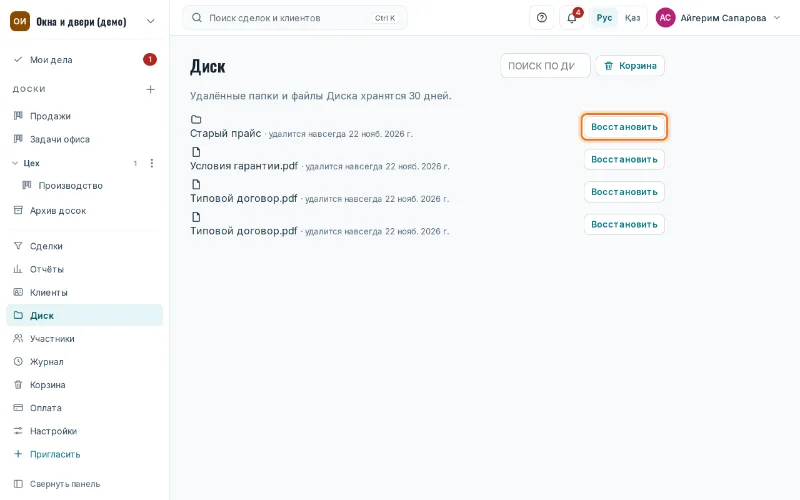Open Клиенты section
This screenshot has height=500, width=800.
[x=84, y=292]
